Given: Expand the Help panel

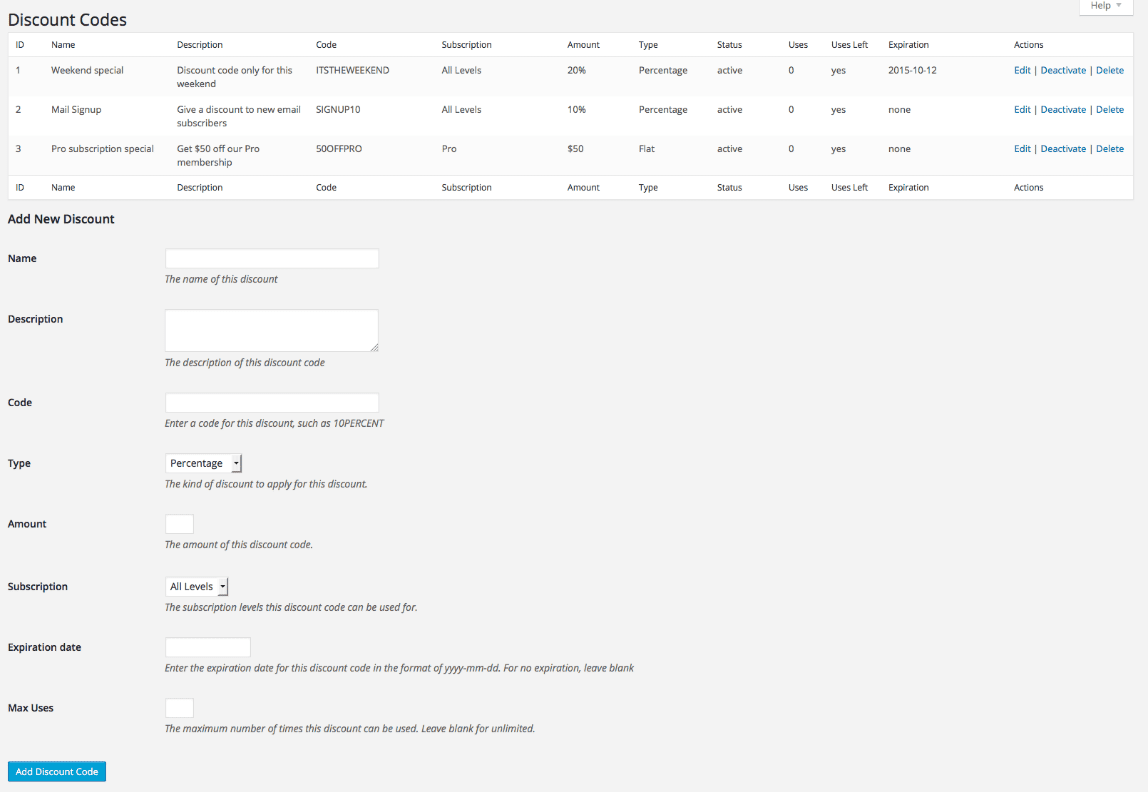Looking at the screenshot, I should (x=1104, y=6).
